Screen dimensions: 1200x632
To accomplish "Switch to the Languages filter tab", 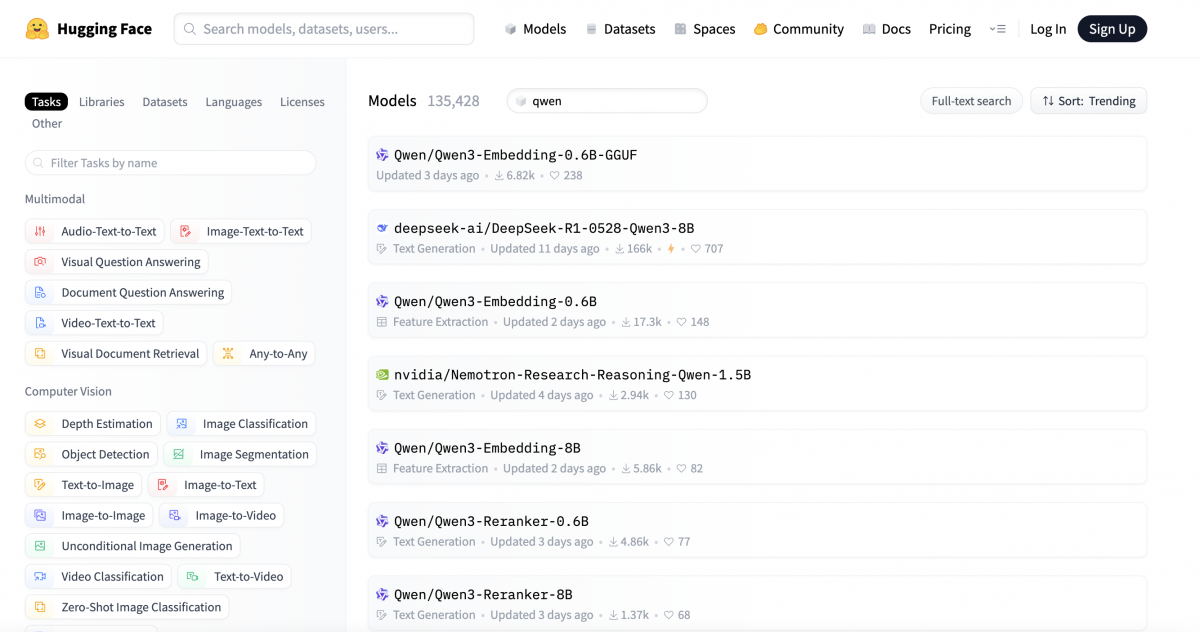I will pyautogui.click(x=234, y=102).
